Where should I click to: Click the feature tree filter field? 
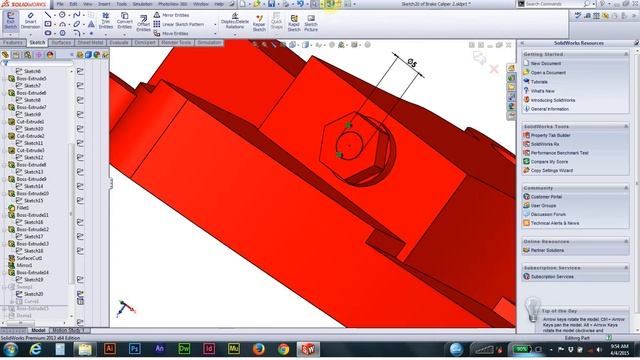tap(40, 63)
